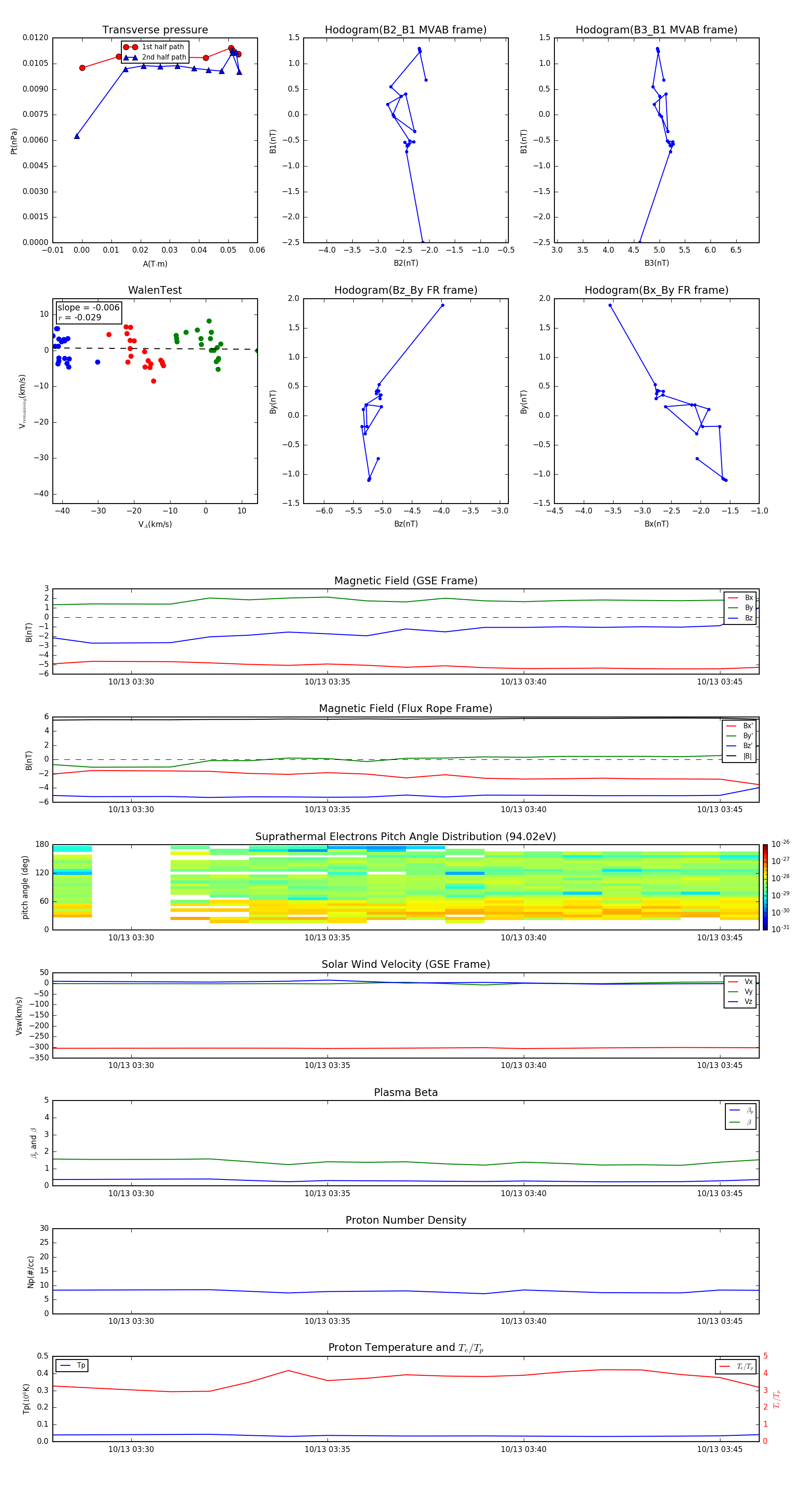The image size is (812, 1489).
Task: Click the Bx' entry in Flux Rope legend
Action: [x=740, y=726]
